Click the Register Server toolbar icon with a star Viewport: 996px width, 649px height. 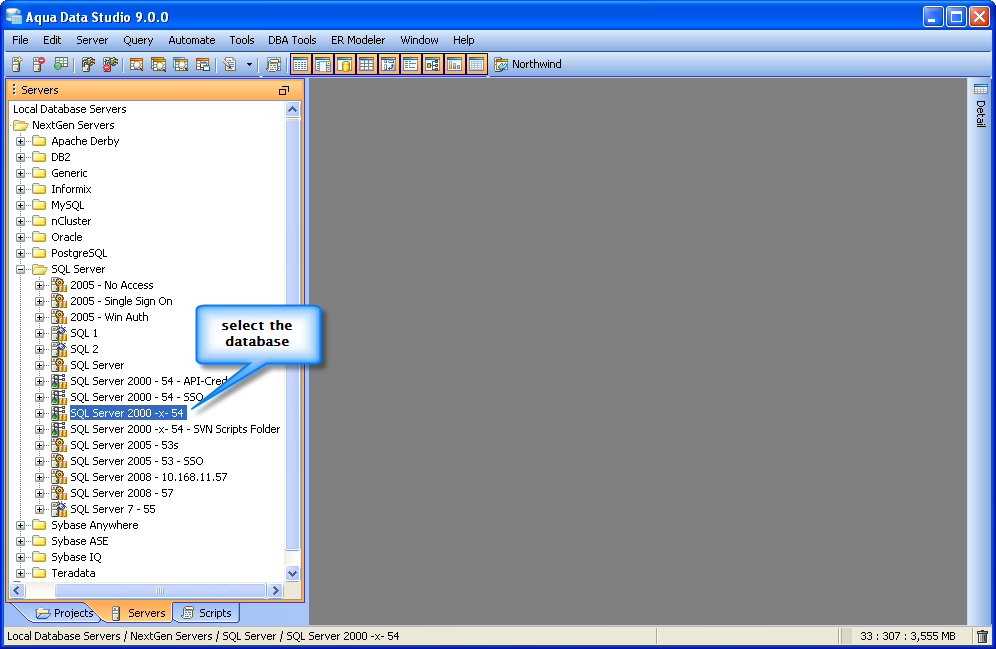(x=17, y=64)
